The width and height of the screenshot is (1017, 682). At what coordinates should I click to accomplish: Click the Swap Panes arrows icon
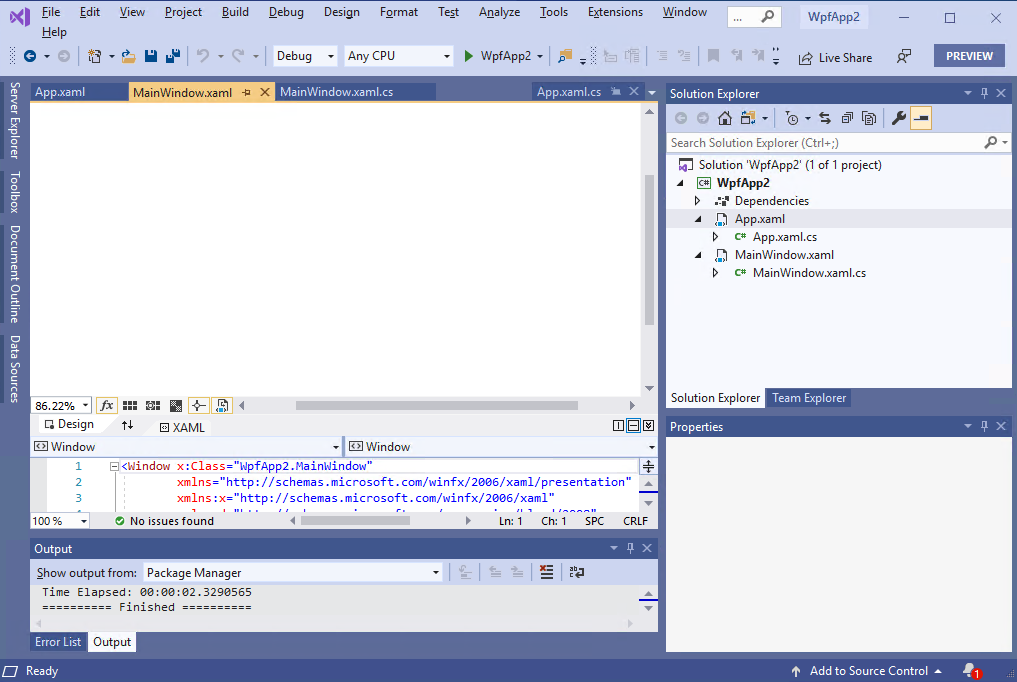pyautogui.click(x=127, y=425)
